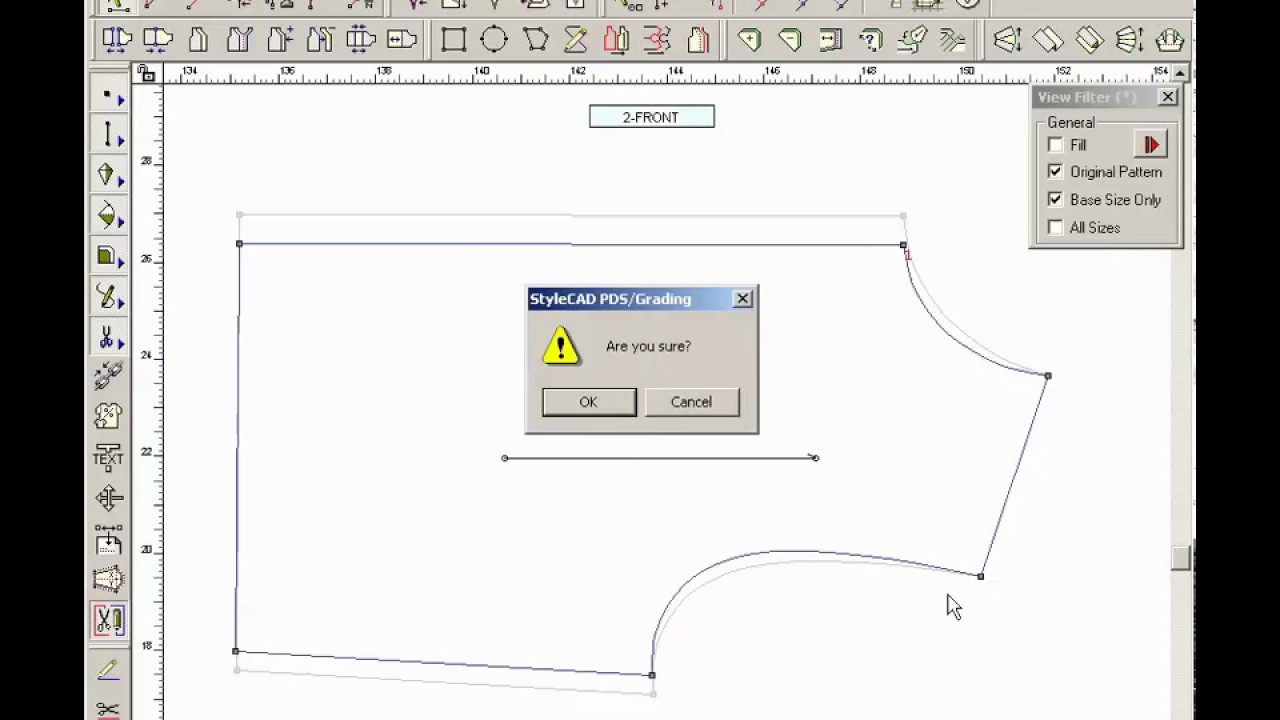The image size is (1280, 720).
Task: Select the V-neck bodice piece icon
Action: pyautogui.click(x=239, y=40)
